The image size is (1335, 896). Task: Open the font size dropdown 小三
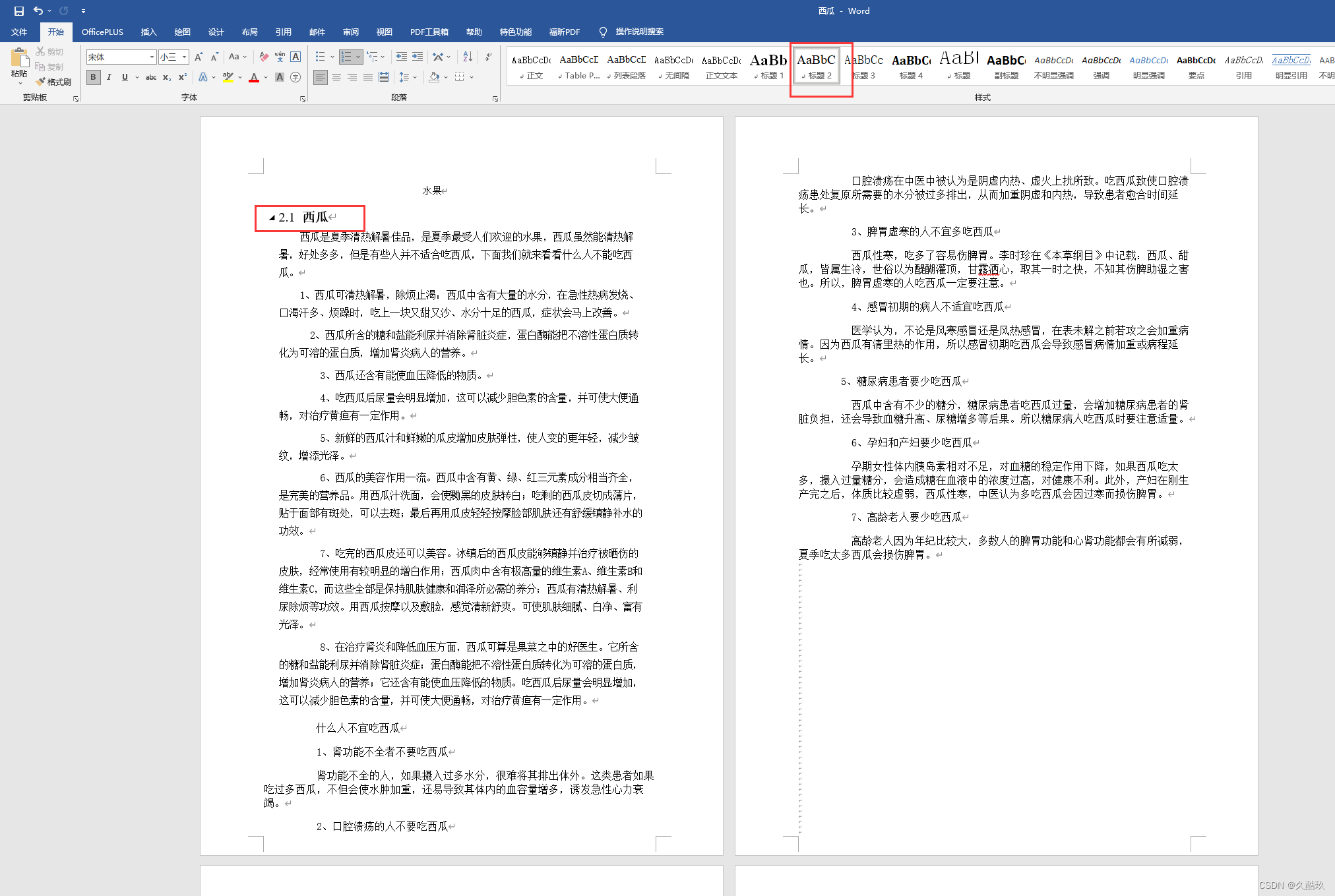tap(185, 57)
